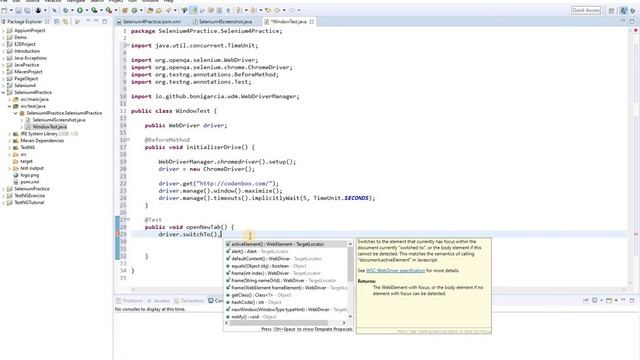The width and height of the screenshot is (640, 360).
Task: Collapse the Selenium4Practice project node
Action: click(x=3, y=93)
